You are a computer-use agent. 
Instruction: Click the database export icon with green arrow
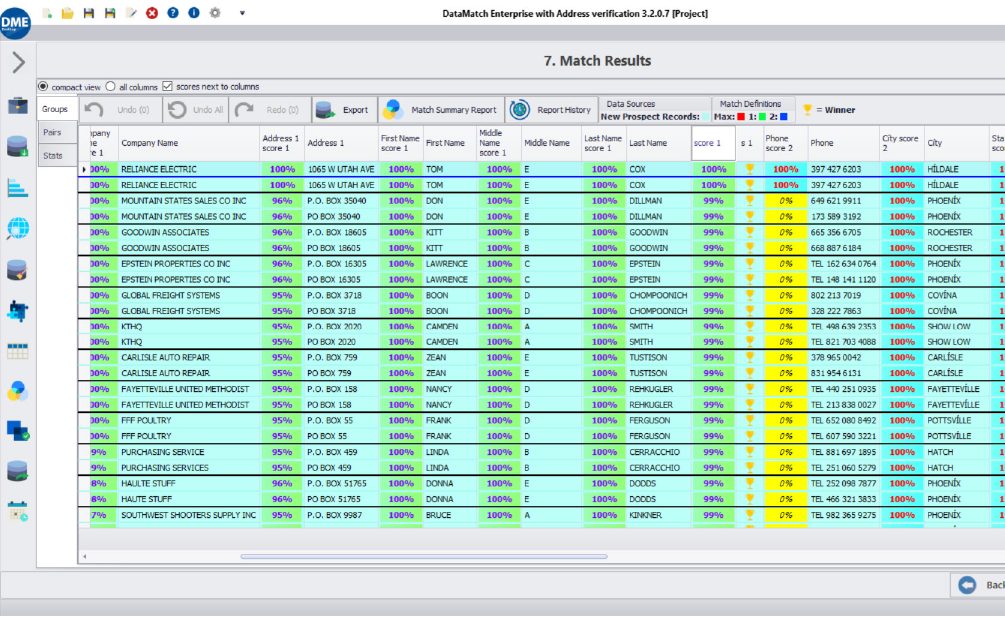[17, 471]
